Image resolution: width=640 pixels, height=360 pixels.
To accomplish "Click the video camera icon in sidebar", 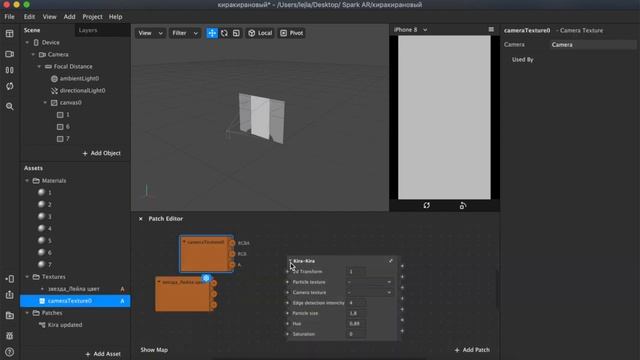I will click(9, 54).
